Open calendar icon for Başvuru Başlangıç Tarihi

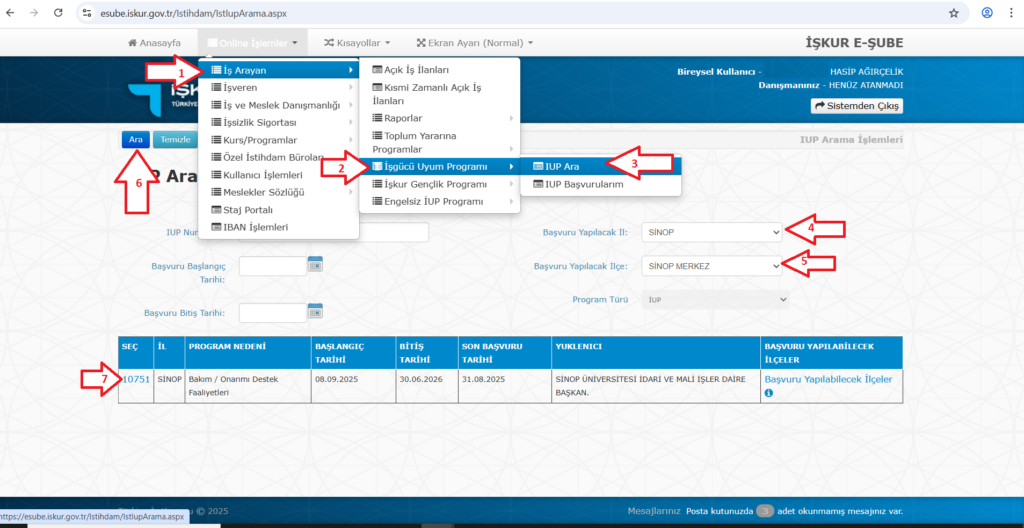(315, 265)
